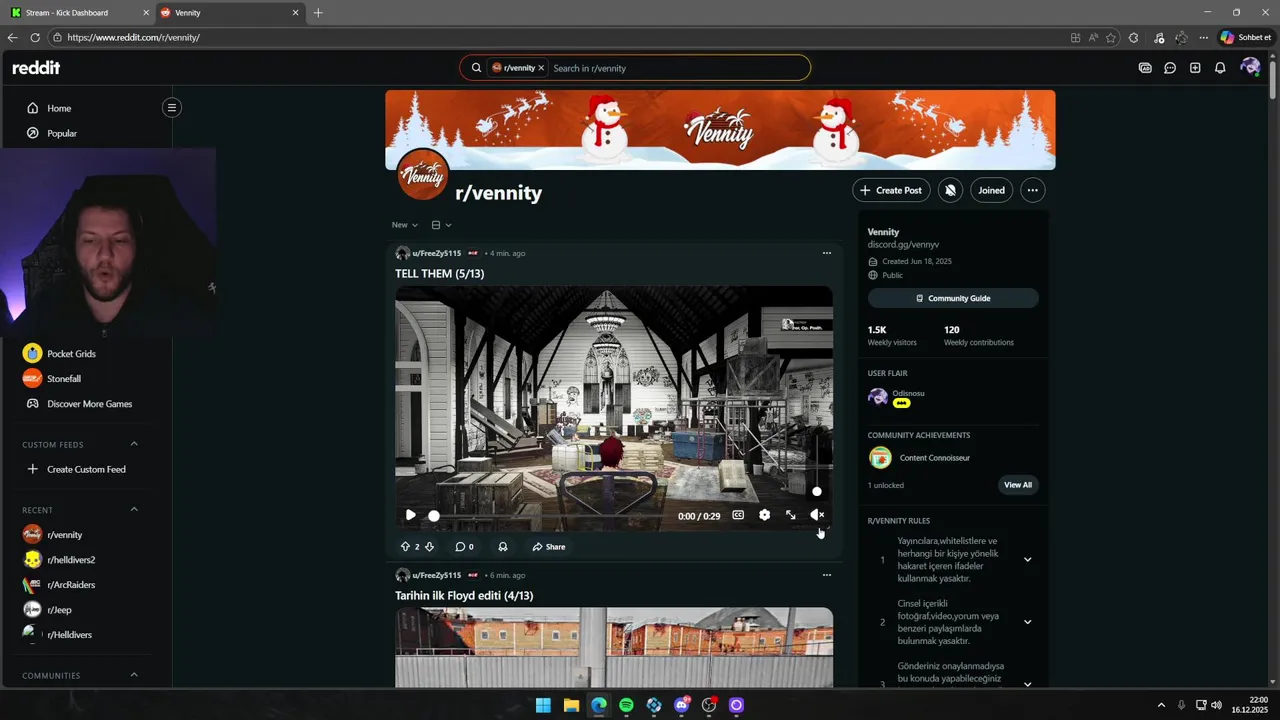Open options menu for TELL THEM post

click(826, 253)
